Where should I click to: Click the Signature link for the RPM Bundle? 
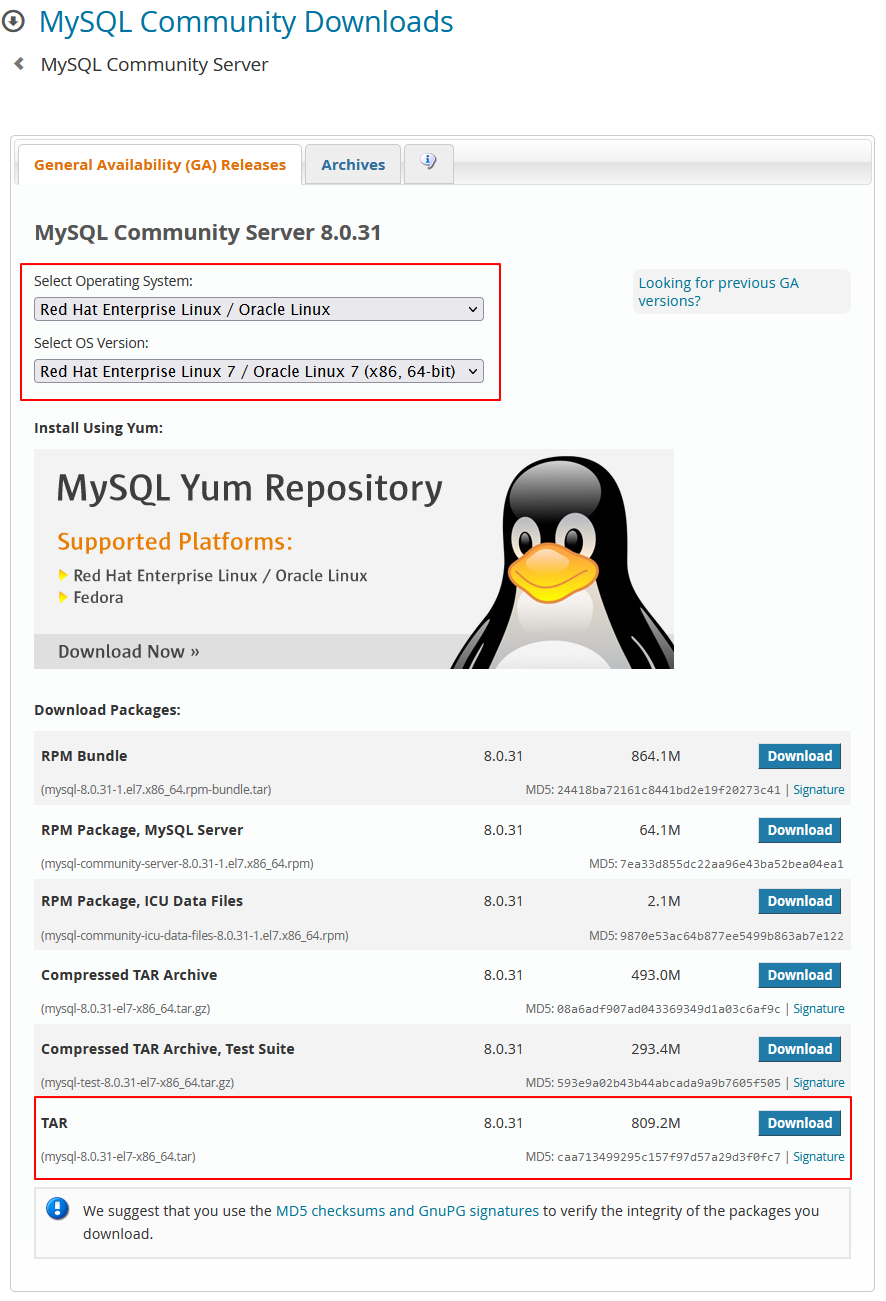click(819, 789)
